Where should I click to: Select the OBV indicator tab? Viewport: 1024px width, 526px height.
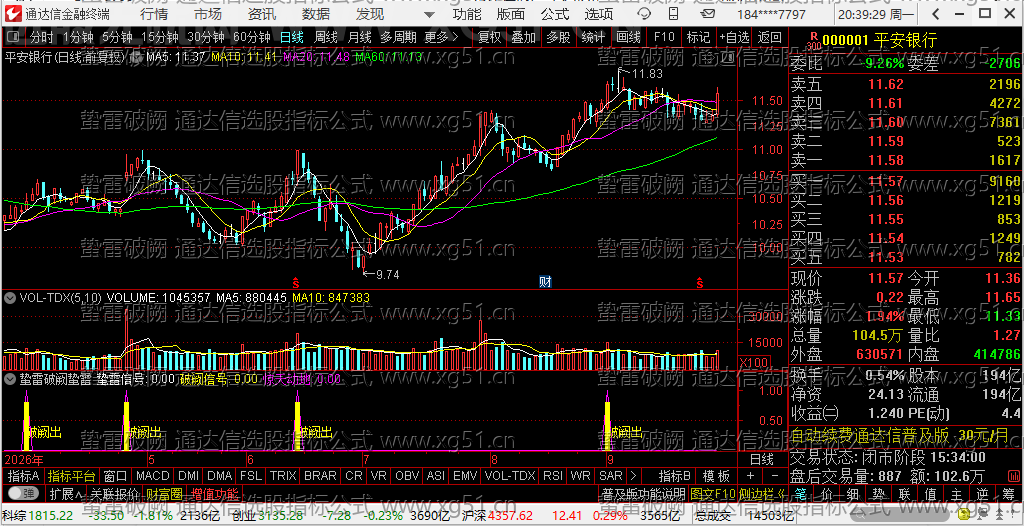click(x=407, y=475)
